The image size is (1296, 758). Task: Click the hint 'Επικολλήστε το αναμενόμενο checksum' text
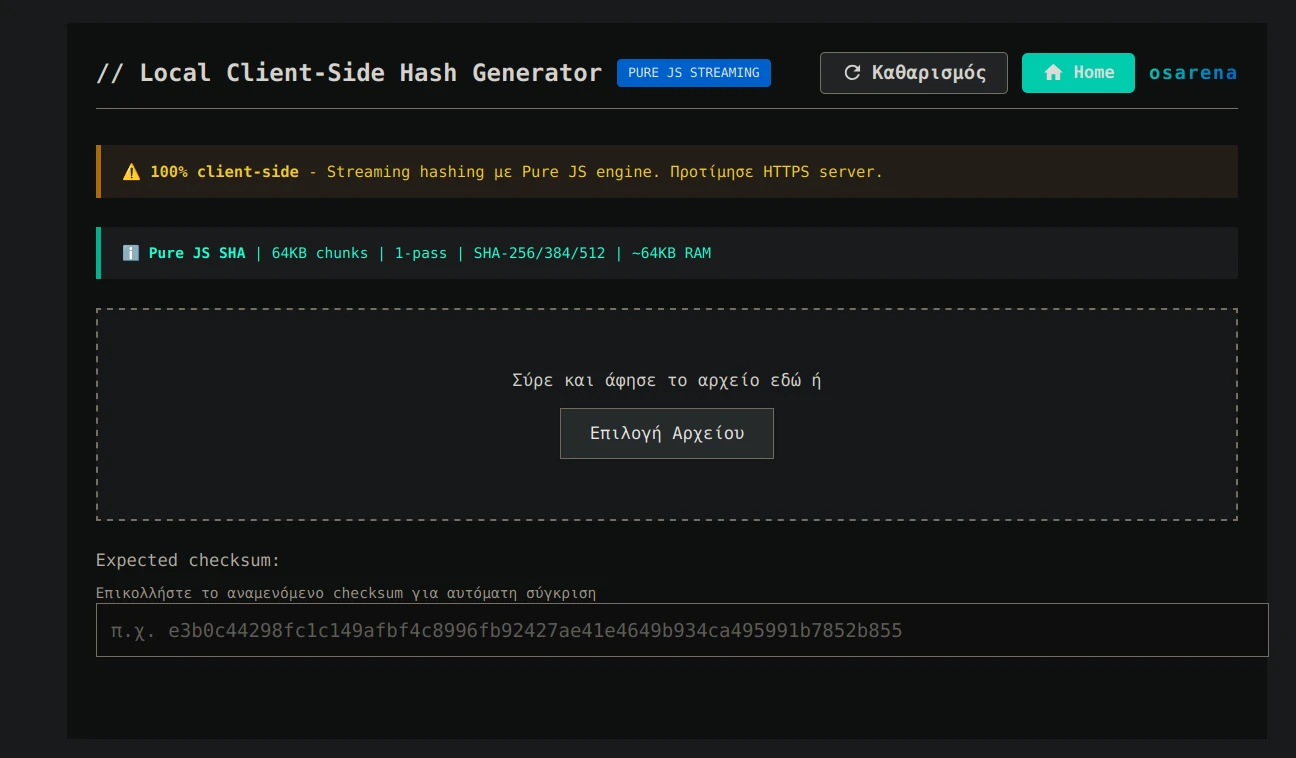point(346,593)
